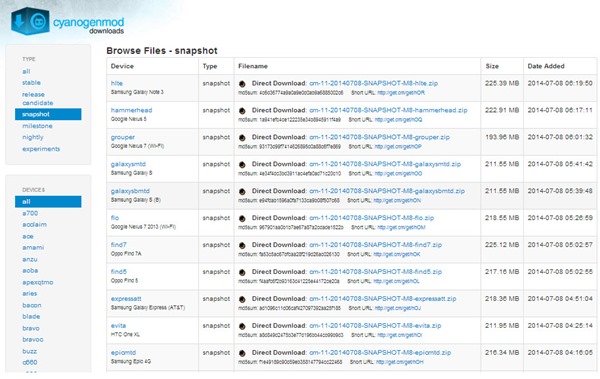Download cm-11-20140708-SNAPSHOT-M8-find7.zip

click(x=375, y=245)
